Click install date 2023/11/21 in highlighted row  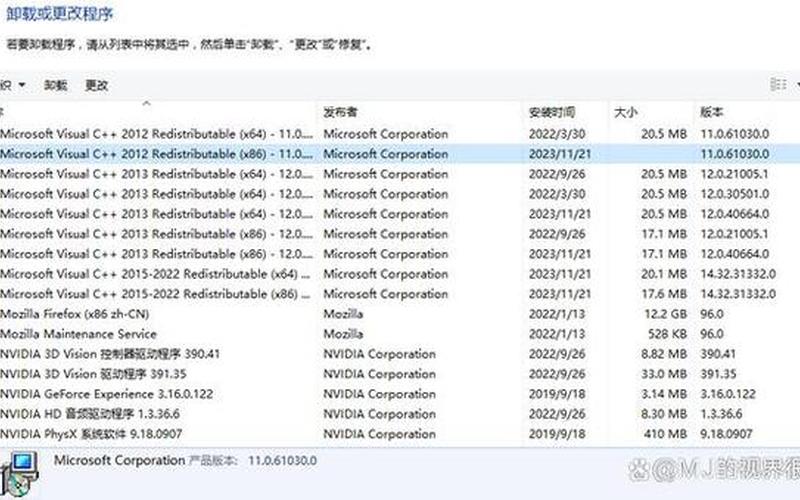(x=560, y=154)
